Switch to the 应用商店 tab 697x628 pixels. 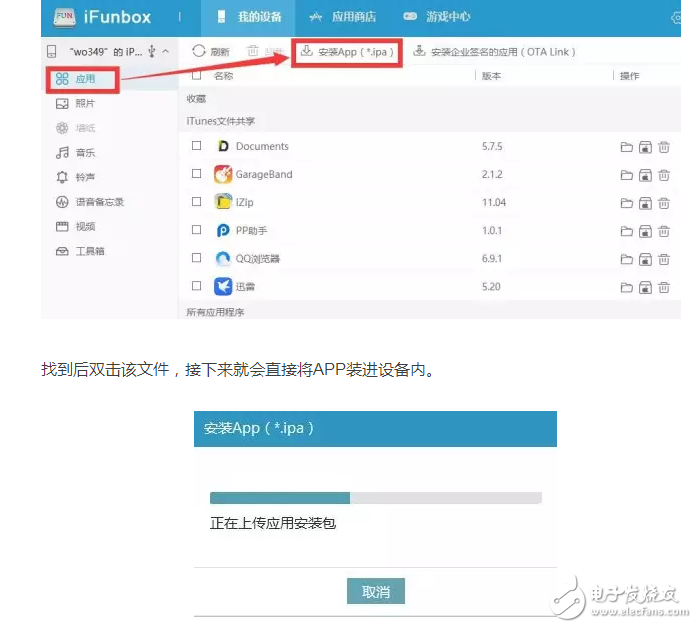coord(343,17)
